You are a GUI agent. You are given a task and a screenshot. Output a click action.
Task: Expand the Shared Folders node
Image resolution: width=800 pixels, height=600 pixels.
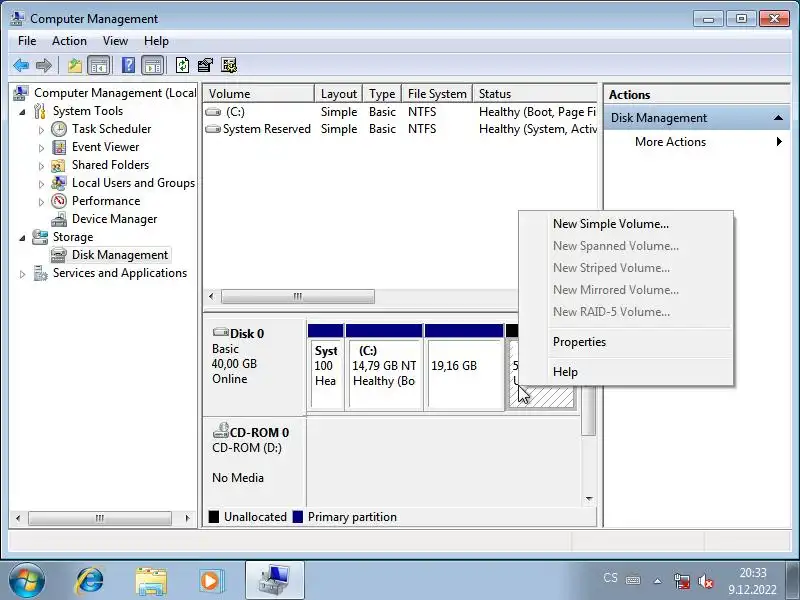[41, 166]
